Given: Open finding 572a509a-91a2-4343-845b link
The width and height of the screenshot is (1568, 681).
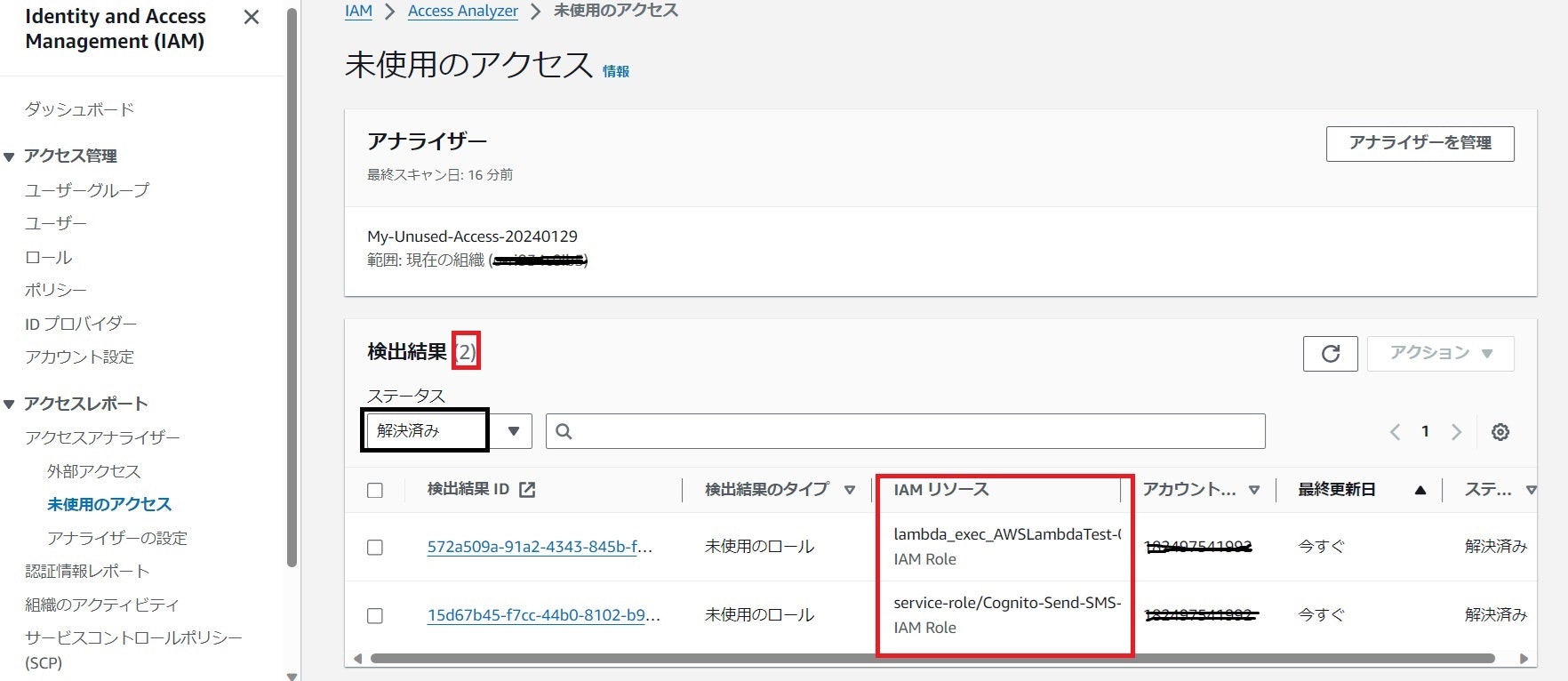Looking at the screenshot, I should click(540, 548).
